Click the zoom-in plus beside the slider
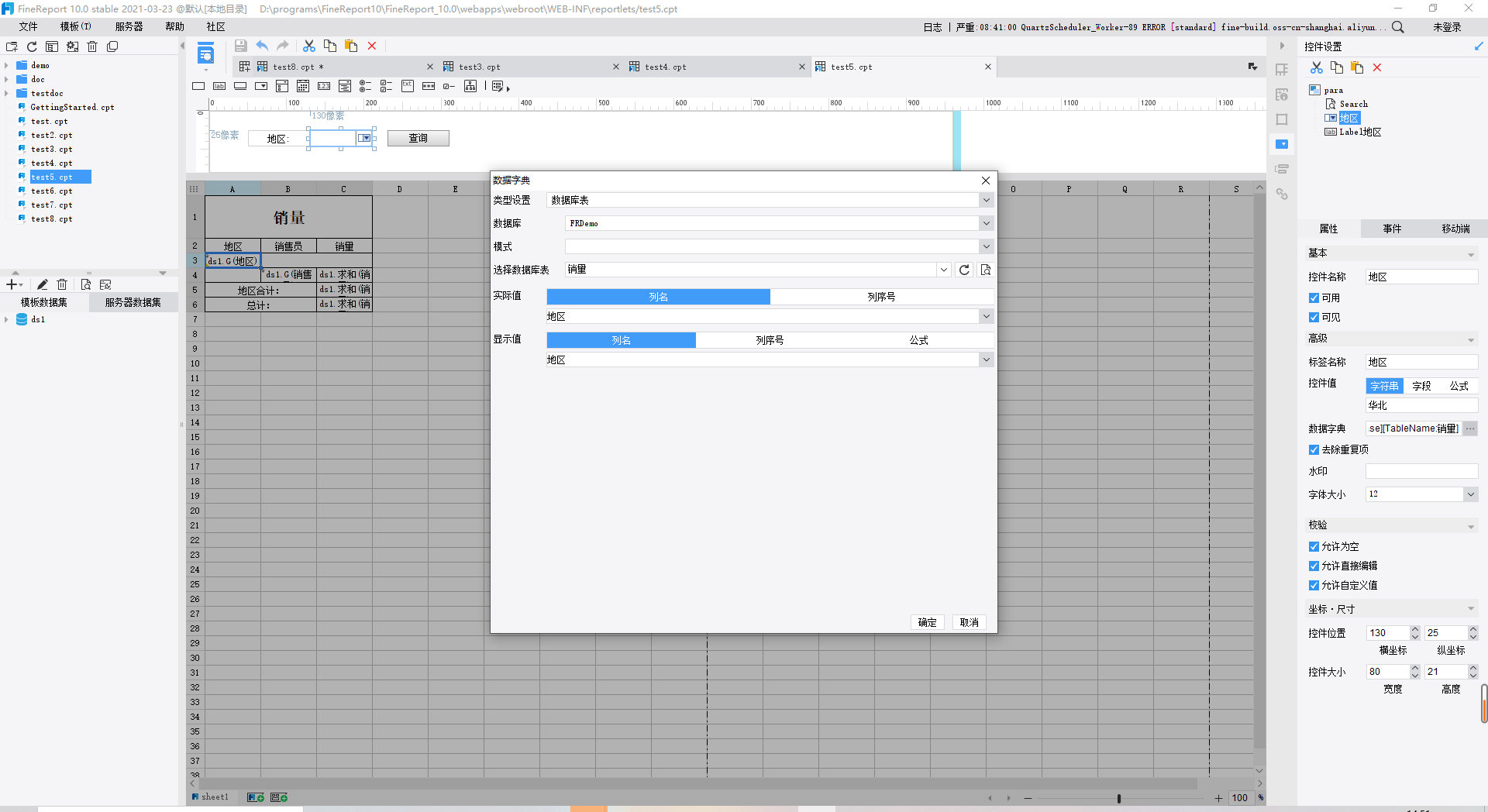 tap(1218, 798)
